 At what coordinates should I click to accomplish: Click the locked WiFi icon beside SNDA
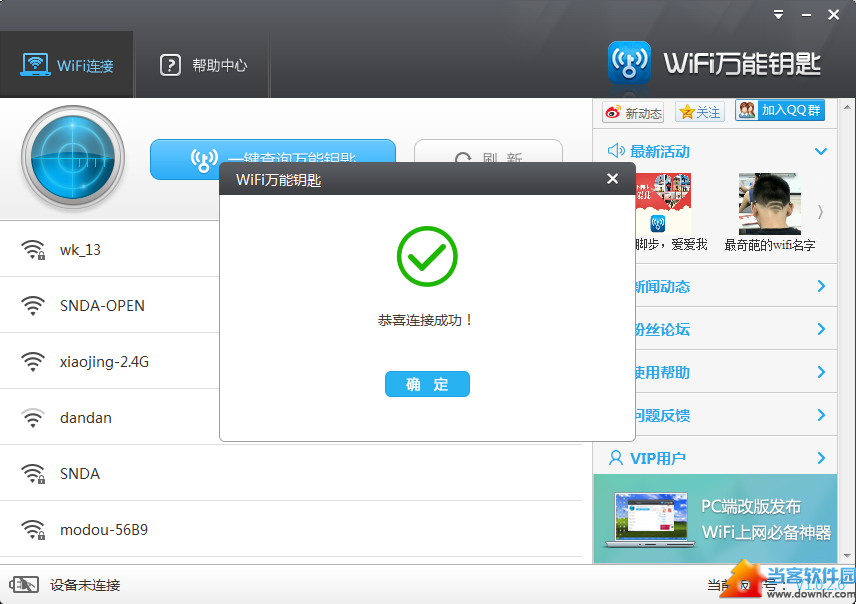pyautogui.click(x=33, y=474)
